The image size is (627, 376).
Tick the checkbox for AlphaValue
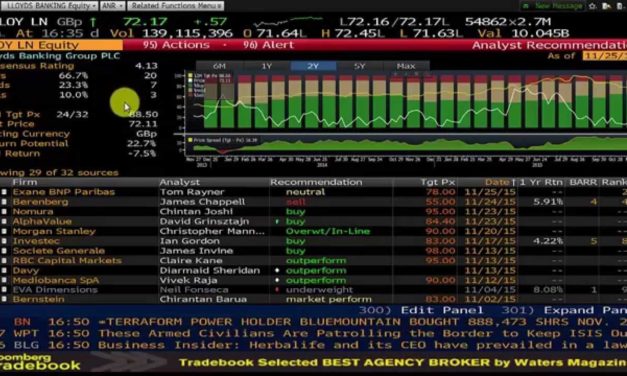(4, 221)
